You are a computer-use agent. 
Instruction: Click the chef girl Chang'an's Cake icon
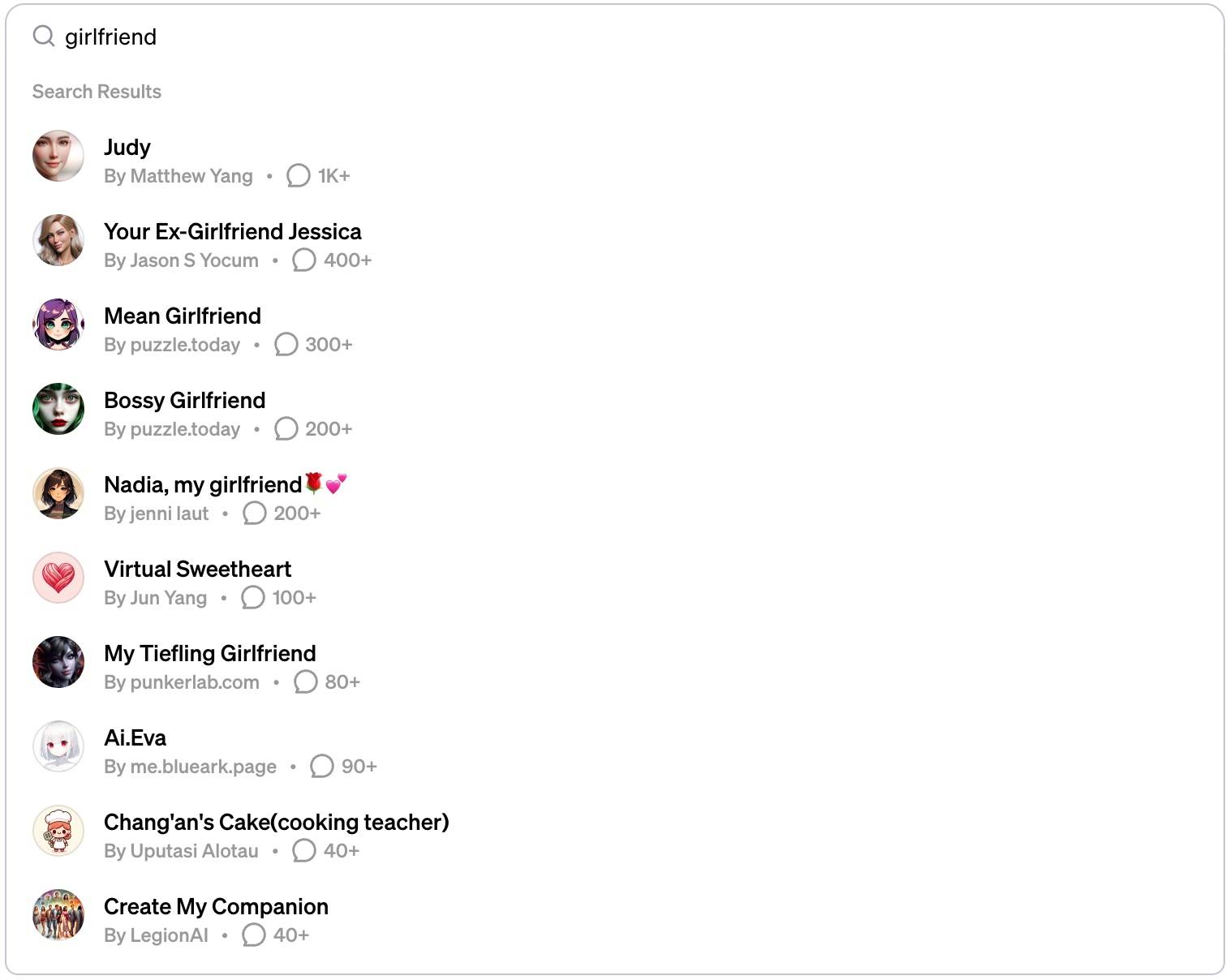click(58, 831)
